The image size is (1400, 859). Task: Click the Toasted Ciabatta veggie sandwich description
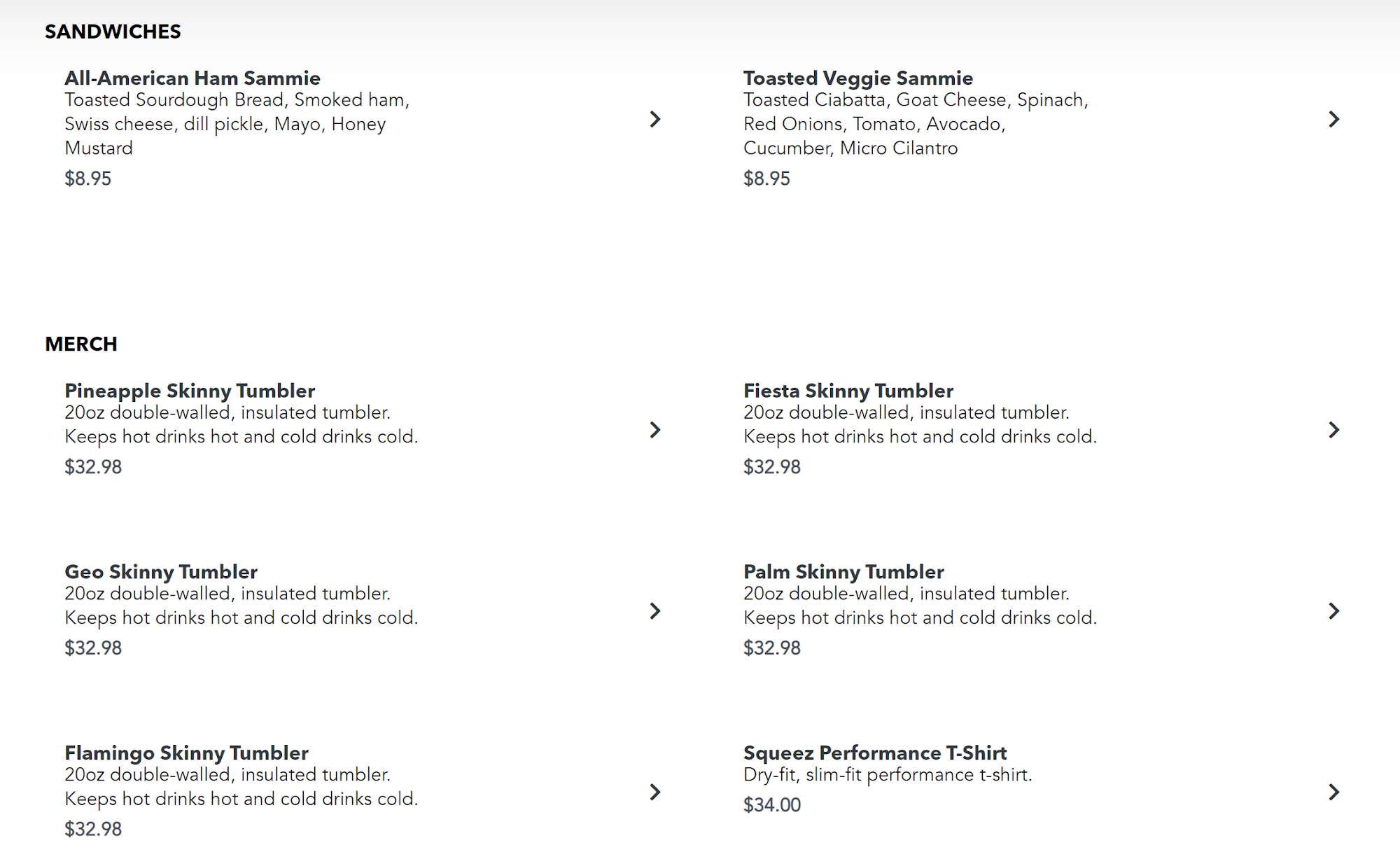pos(916,124)
